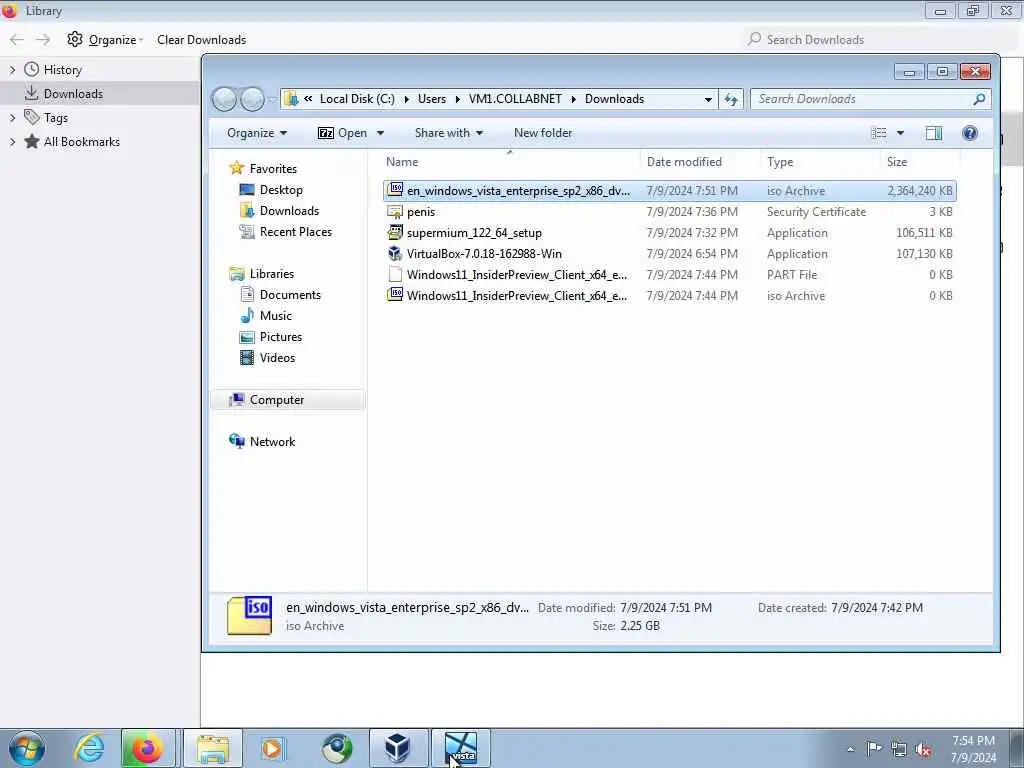
Task: Select Downloads in Library sidebar
Action: click(x=99, y=93)
